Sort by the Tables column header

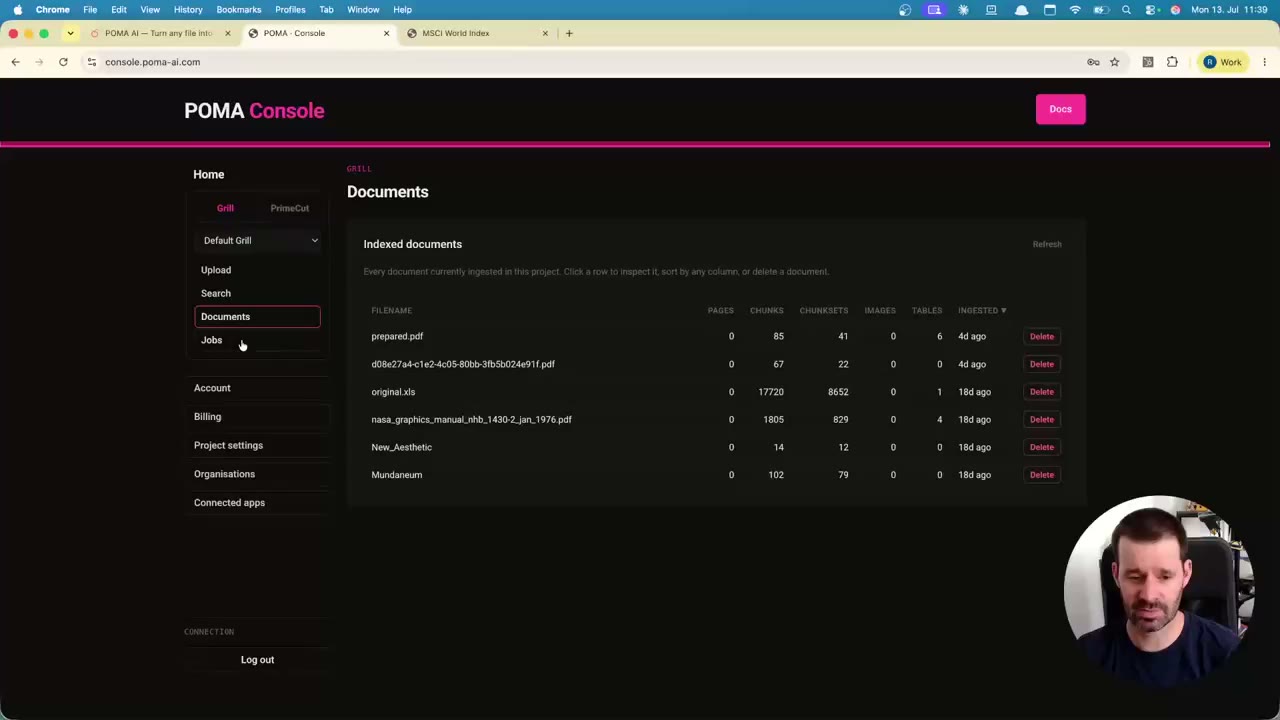click(927, 311)
